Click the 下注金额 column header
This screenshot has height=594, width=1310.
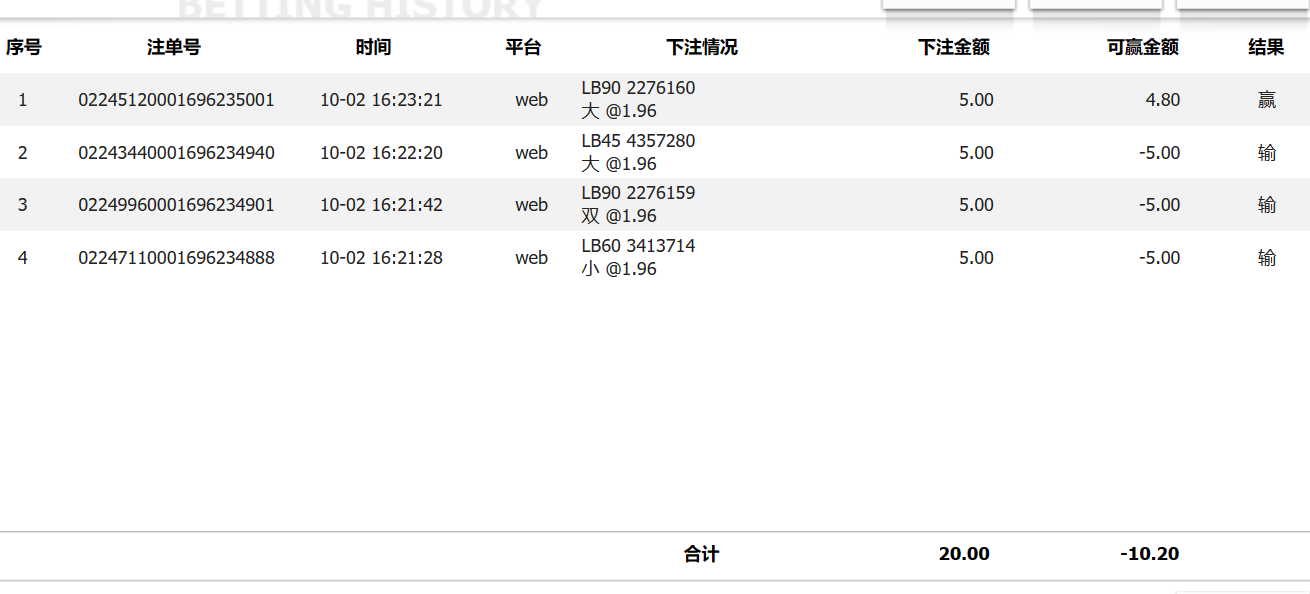pyautogui.click(x=953, y=47)
